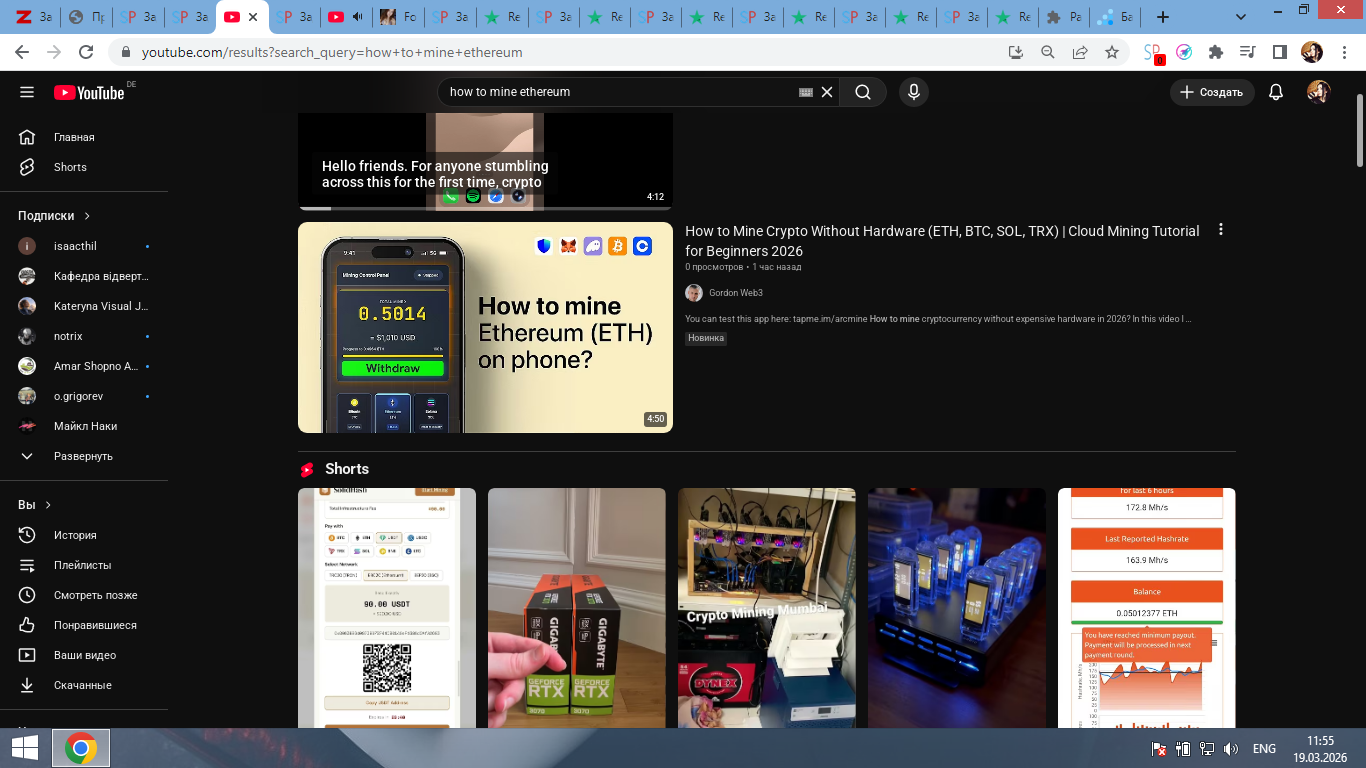The width and height of the screenshot is (1366, 768).
Task: Go back with the browser back arrow
Action: [x=24, y=52]
